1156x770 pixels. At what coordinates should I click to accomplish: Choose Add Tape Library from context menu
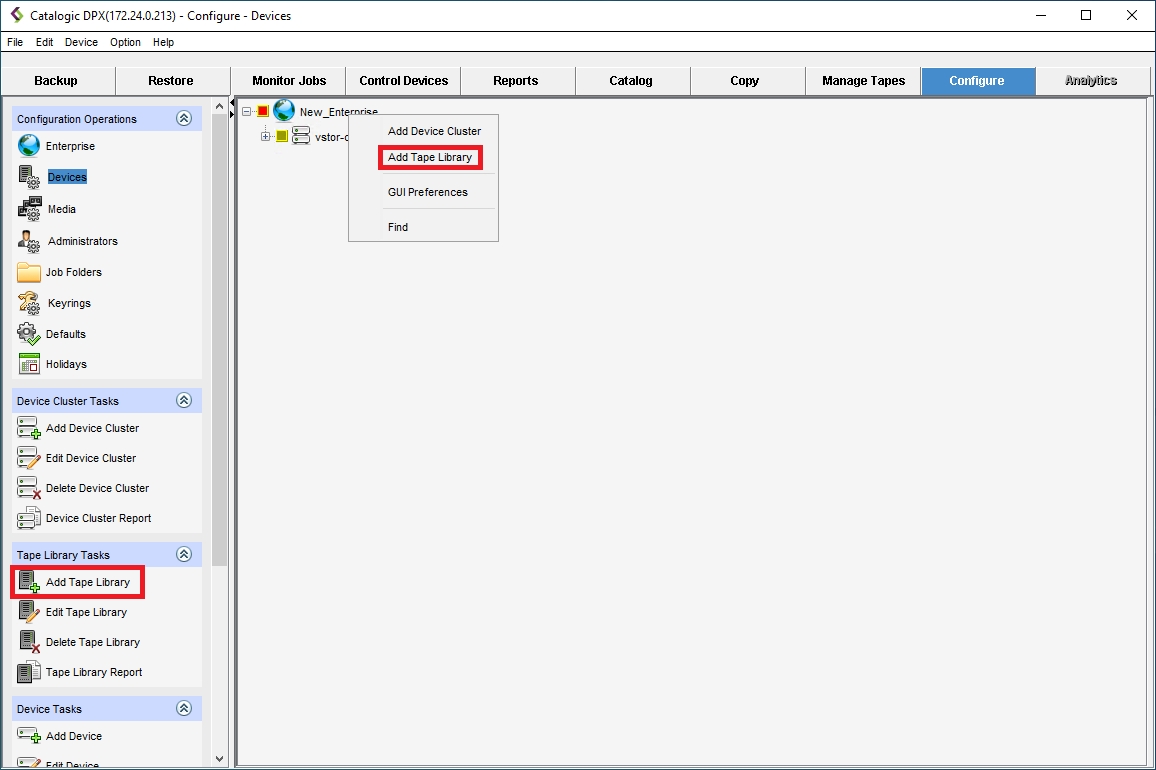click(x=430, y=157)
